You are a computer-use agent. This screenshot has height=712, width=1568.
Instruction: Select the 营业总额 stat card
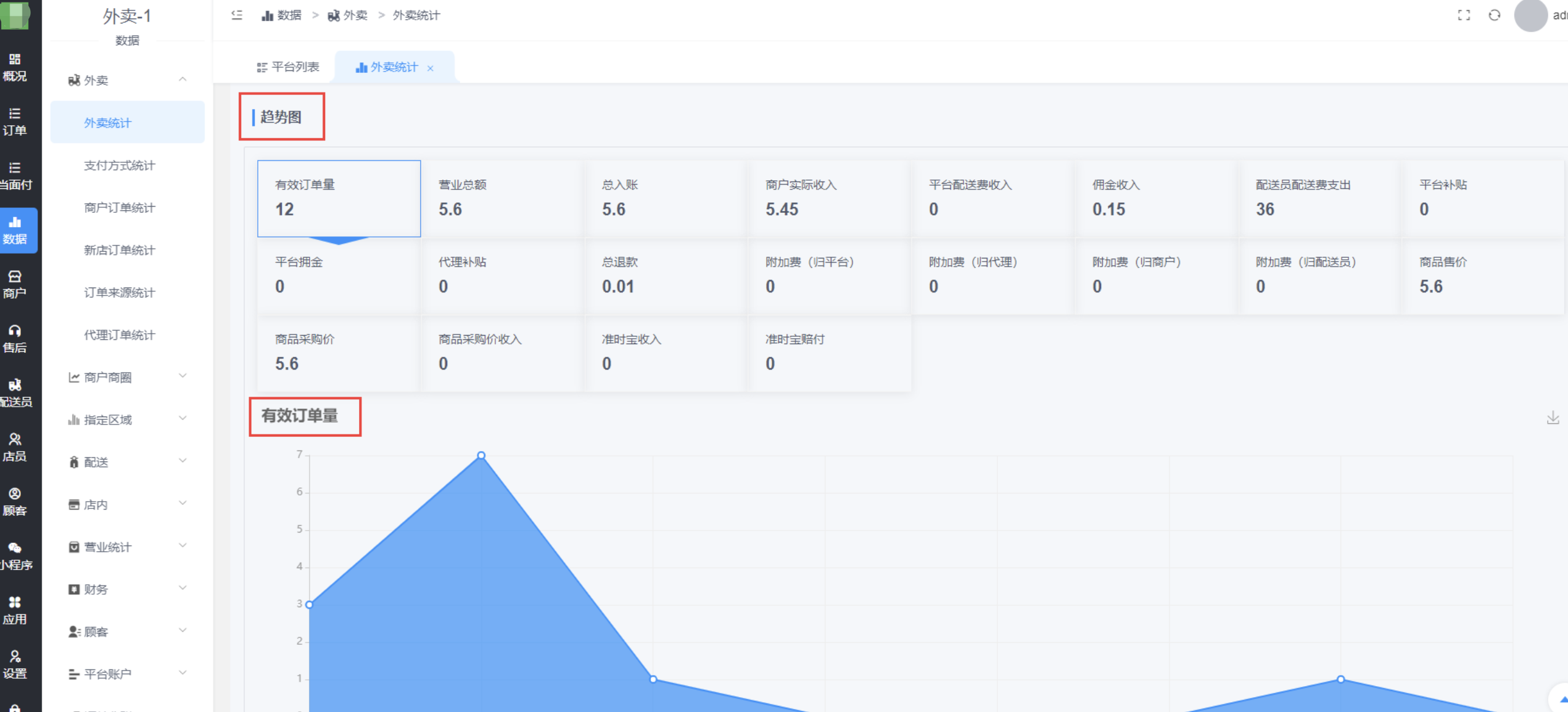502,198
